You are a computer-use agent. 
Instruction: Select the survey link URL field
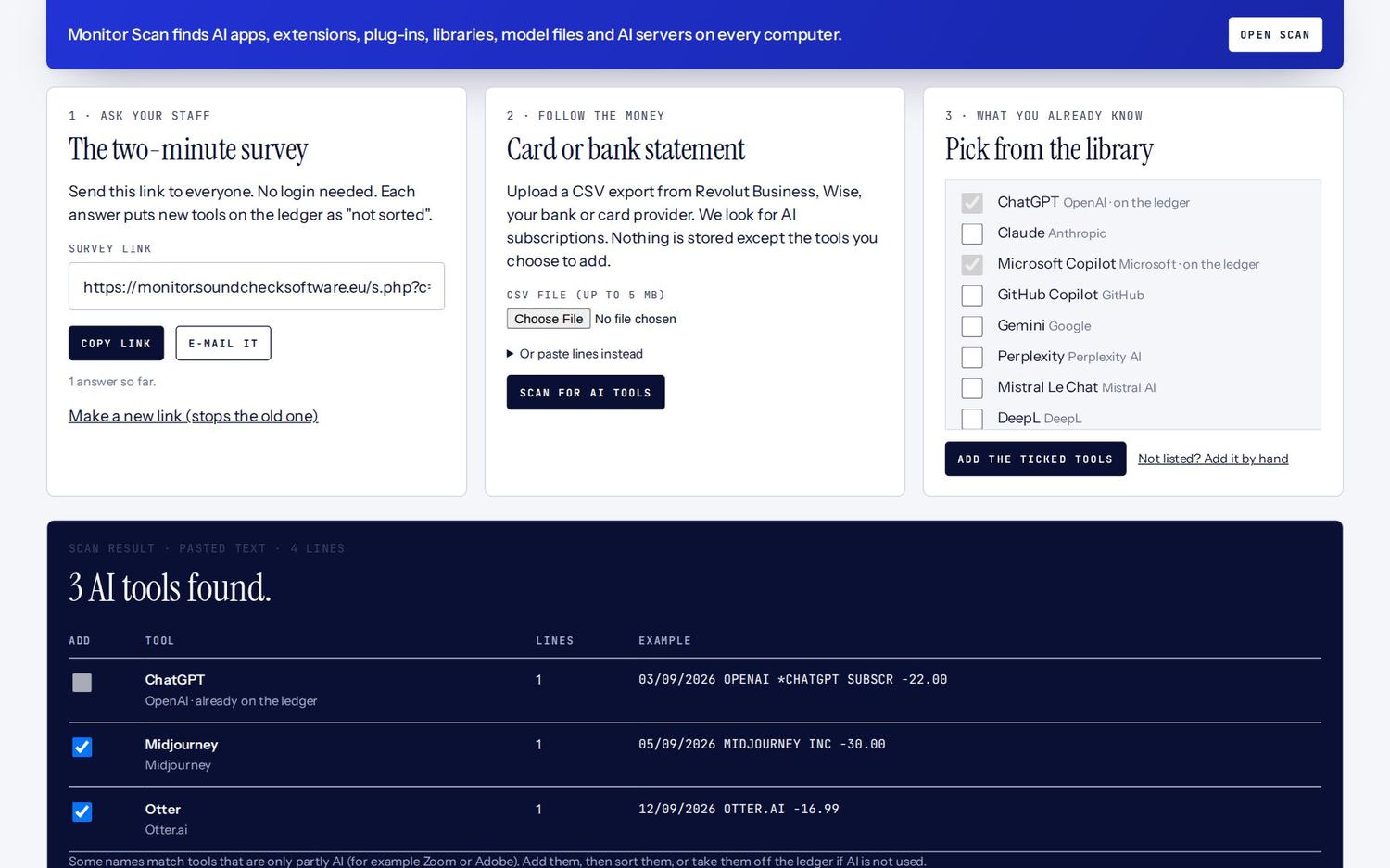click(x=257, y=286)
